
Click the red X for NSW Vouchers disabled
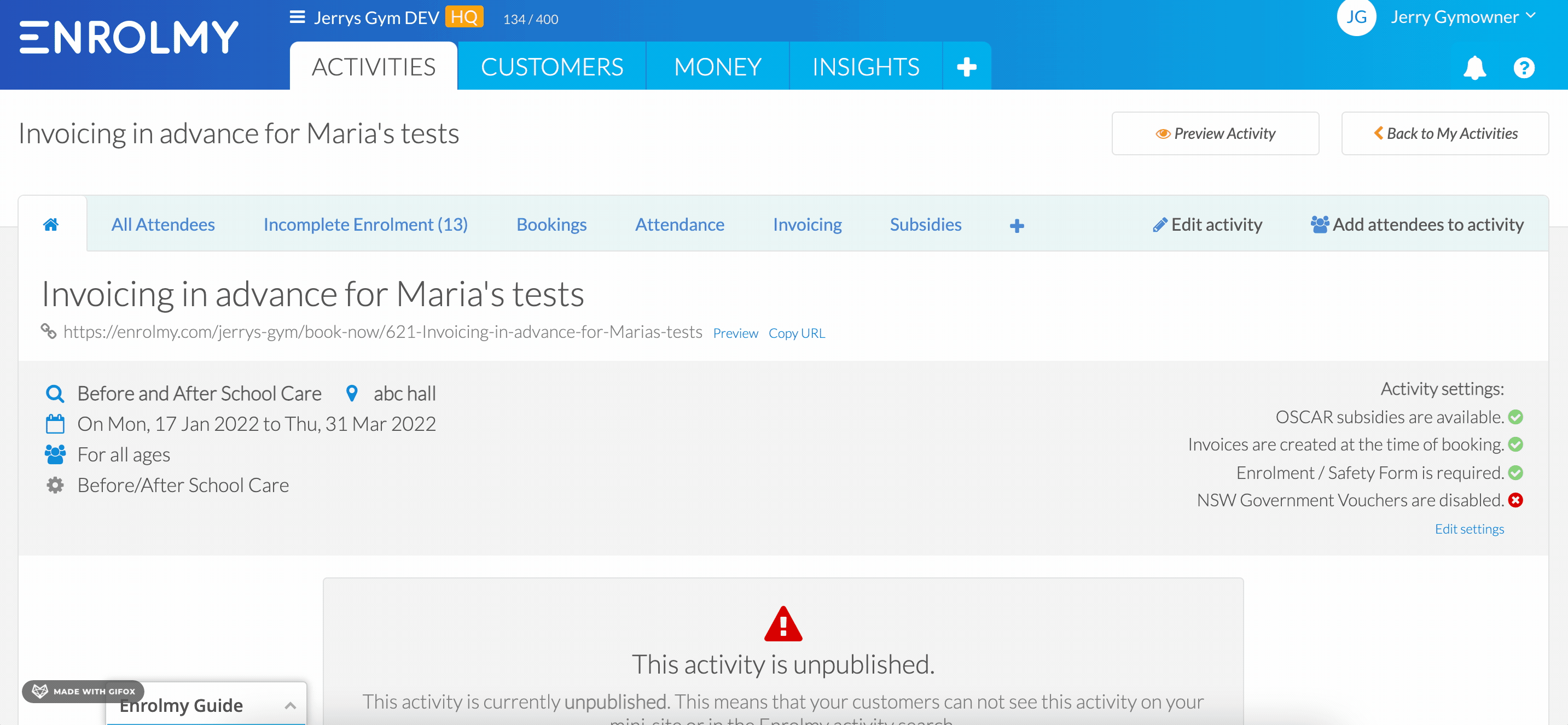coord(1515,500)
